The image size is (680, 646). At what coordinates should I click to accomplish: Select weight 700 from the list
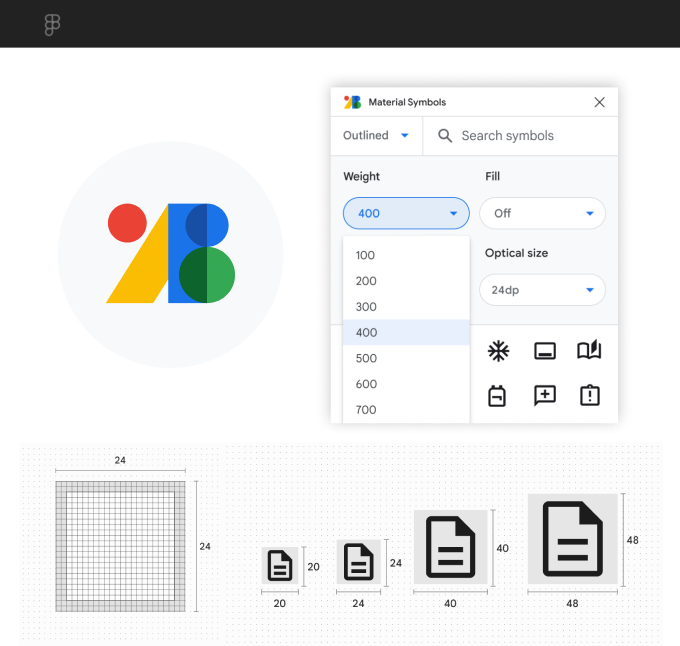coord(406,410)
